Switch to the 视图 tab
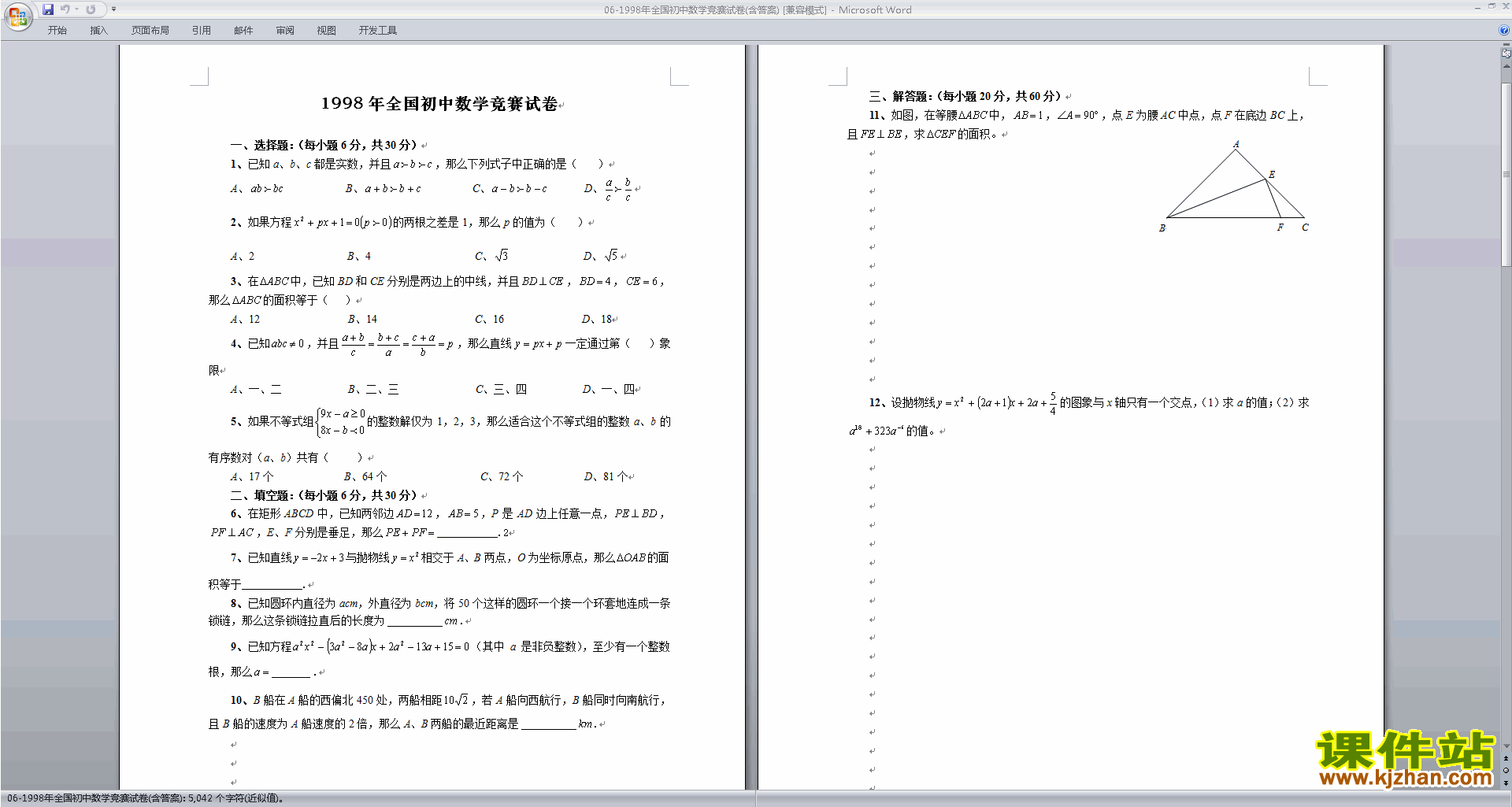This screenshot has height=807, width=1512. [326, 31]
